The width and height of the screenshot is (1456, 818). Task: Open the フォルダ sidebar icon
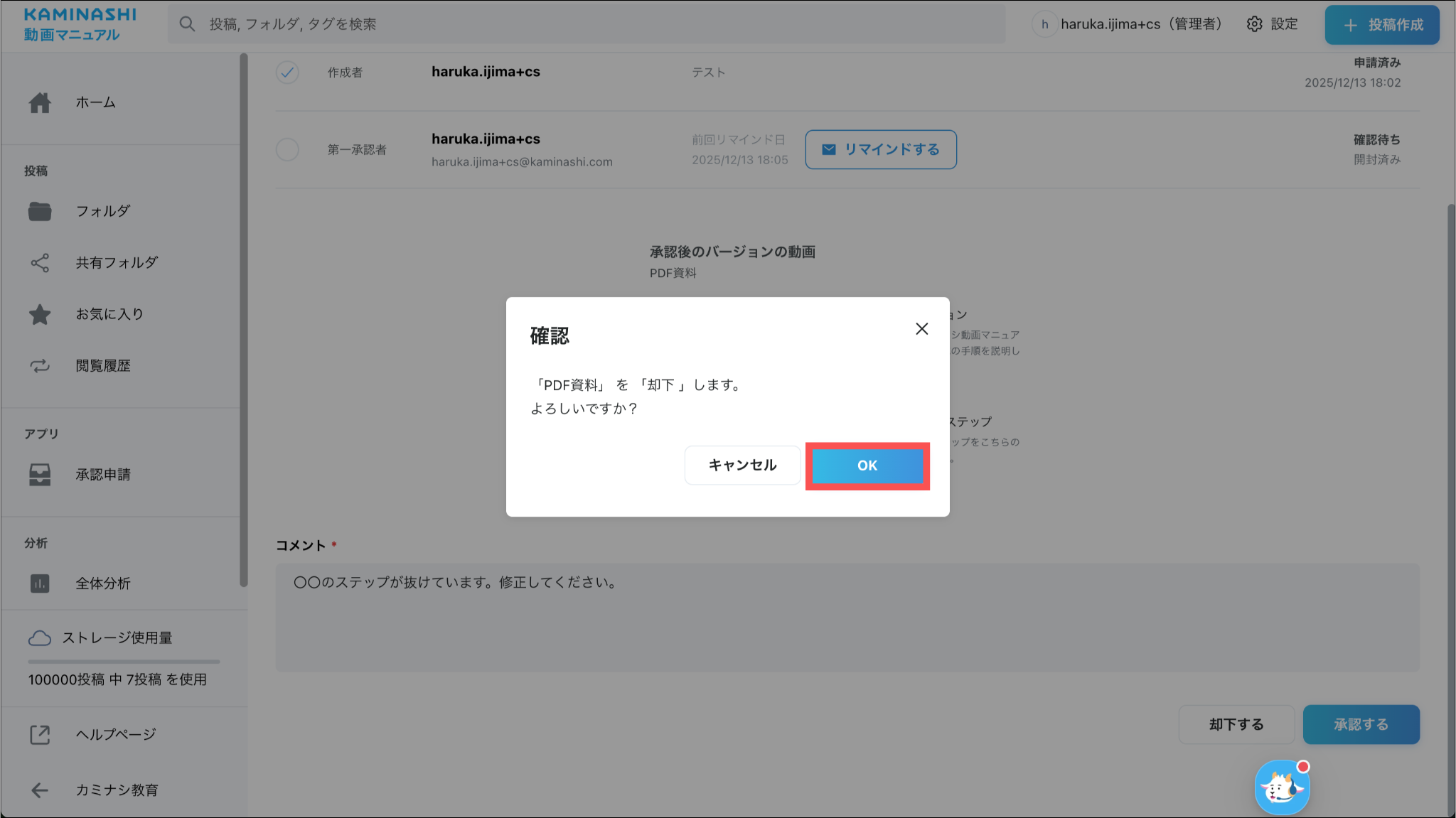[40, 211]
